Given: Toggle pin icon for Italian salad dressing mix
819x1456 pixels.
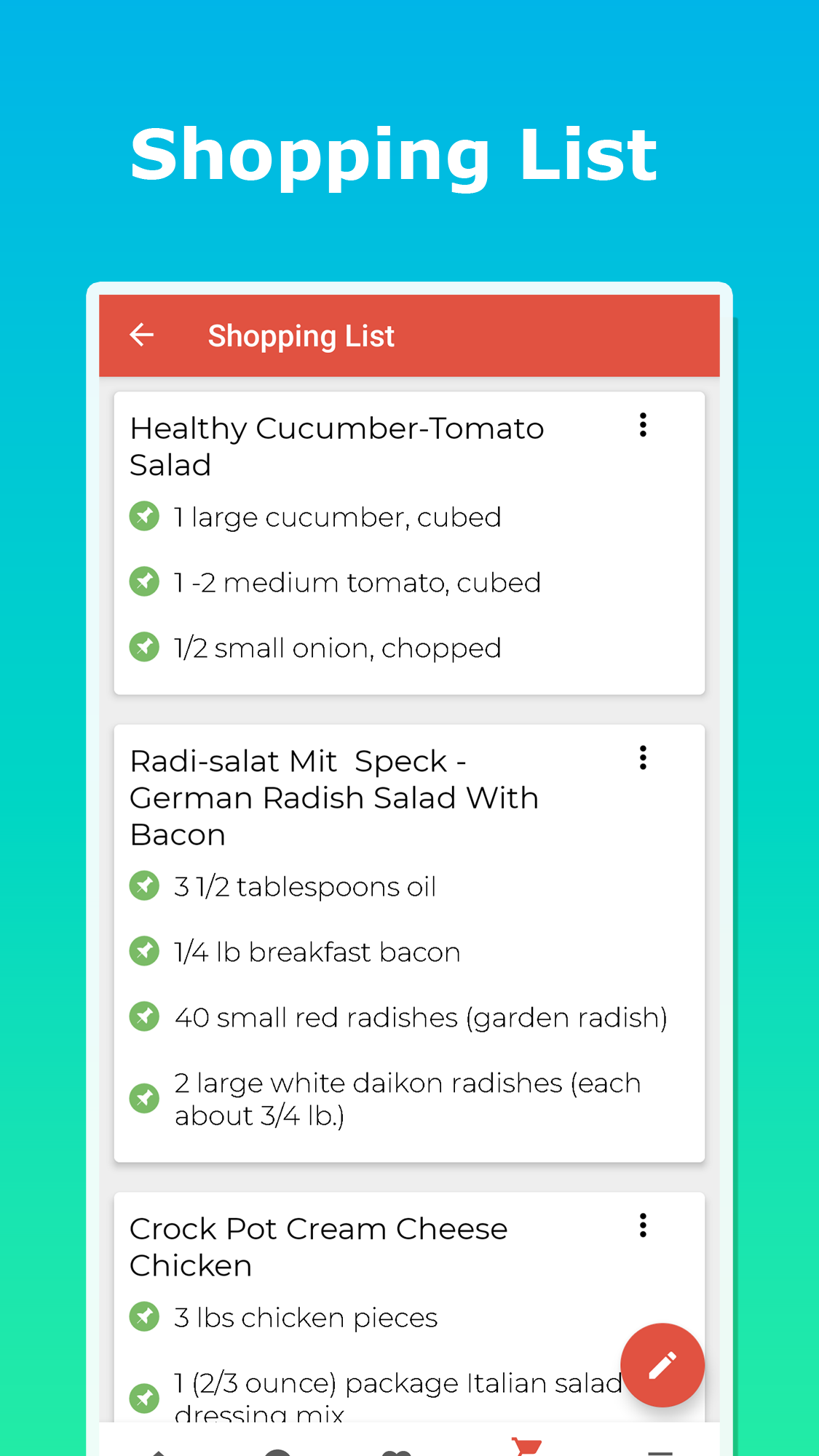Looking at the screenshot, I should click(144, 1398).
